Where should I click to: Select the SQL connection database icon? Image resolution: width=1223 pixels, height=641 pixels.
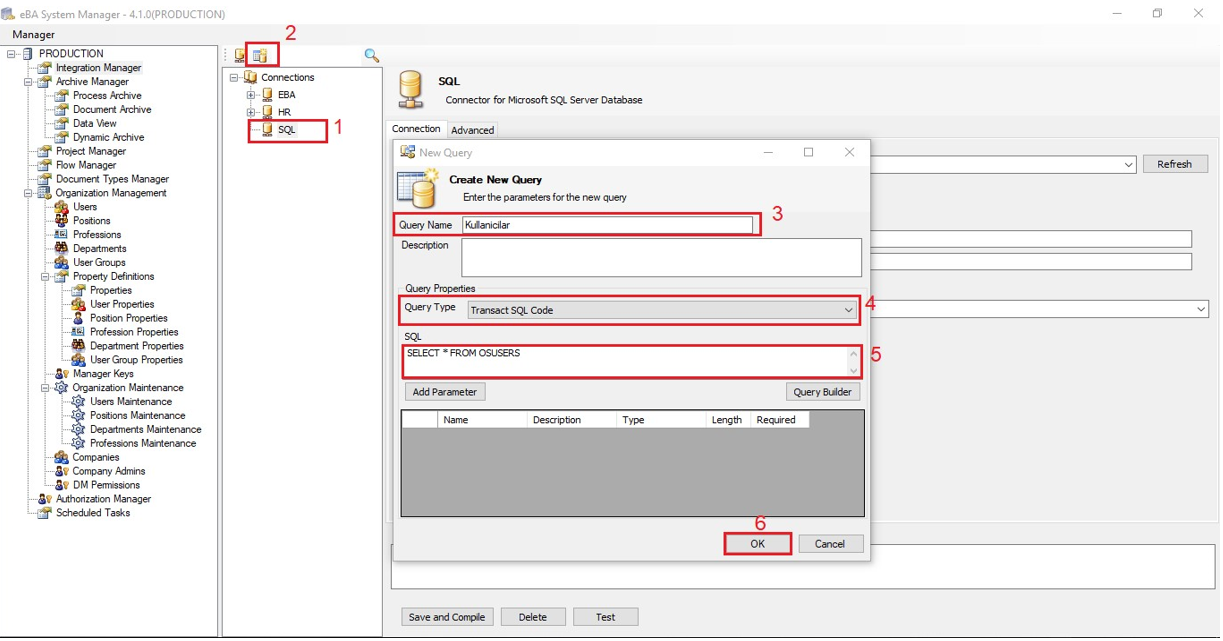267,130
